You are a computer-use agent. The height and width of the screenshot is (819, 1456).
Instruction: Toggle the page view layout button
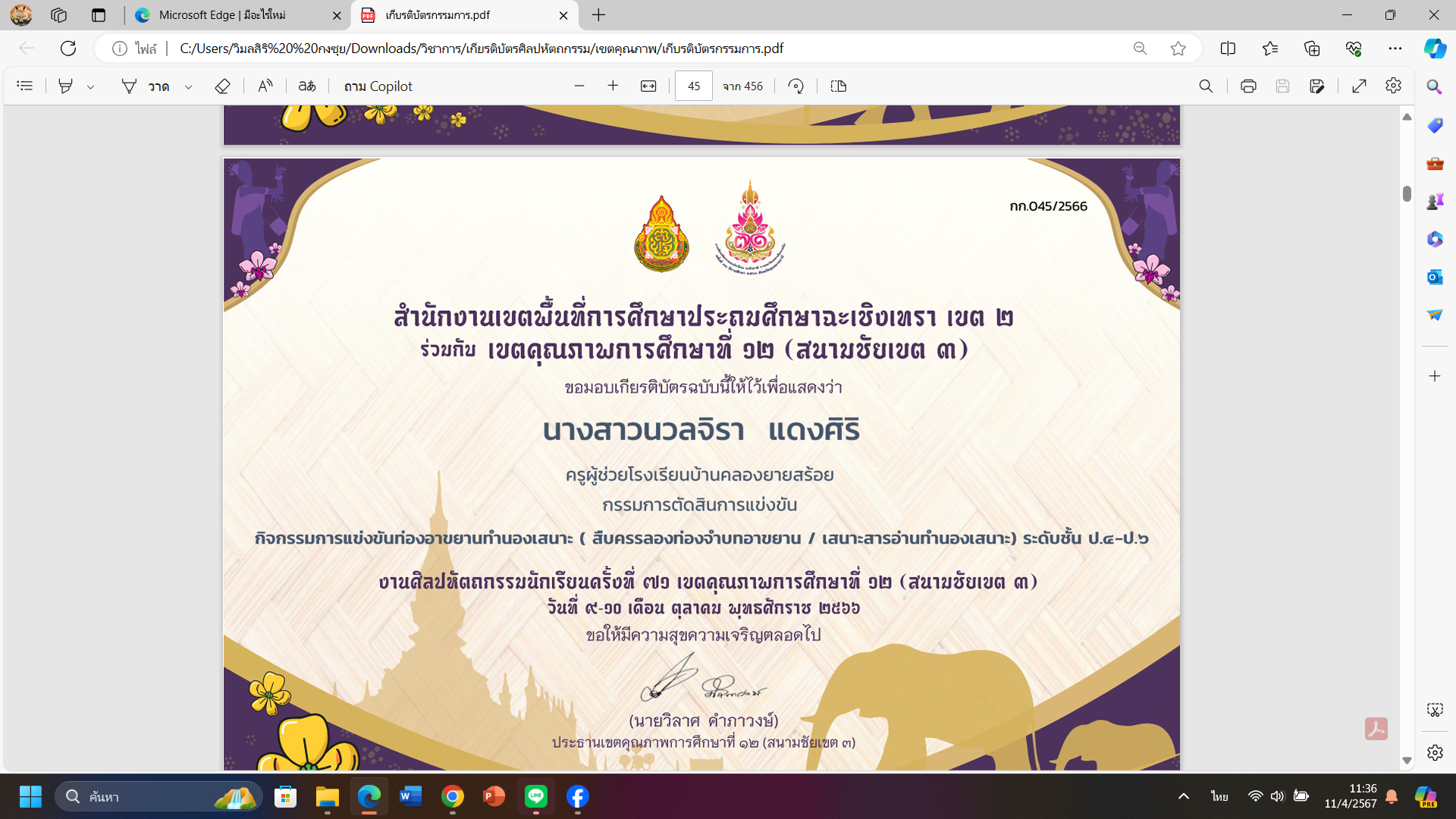point(839,86)
